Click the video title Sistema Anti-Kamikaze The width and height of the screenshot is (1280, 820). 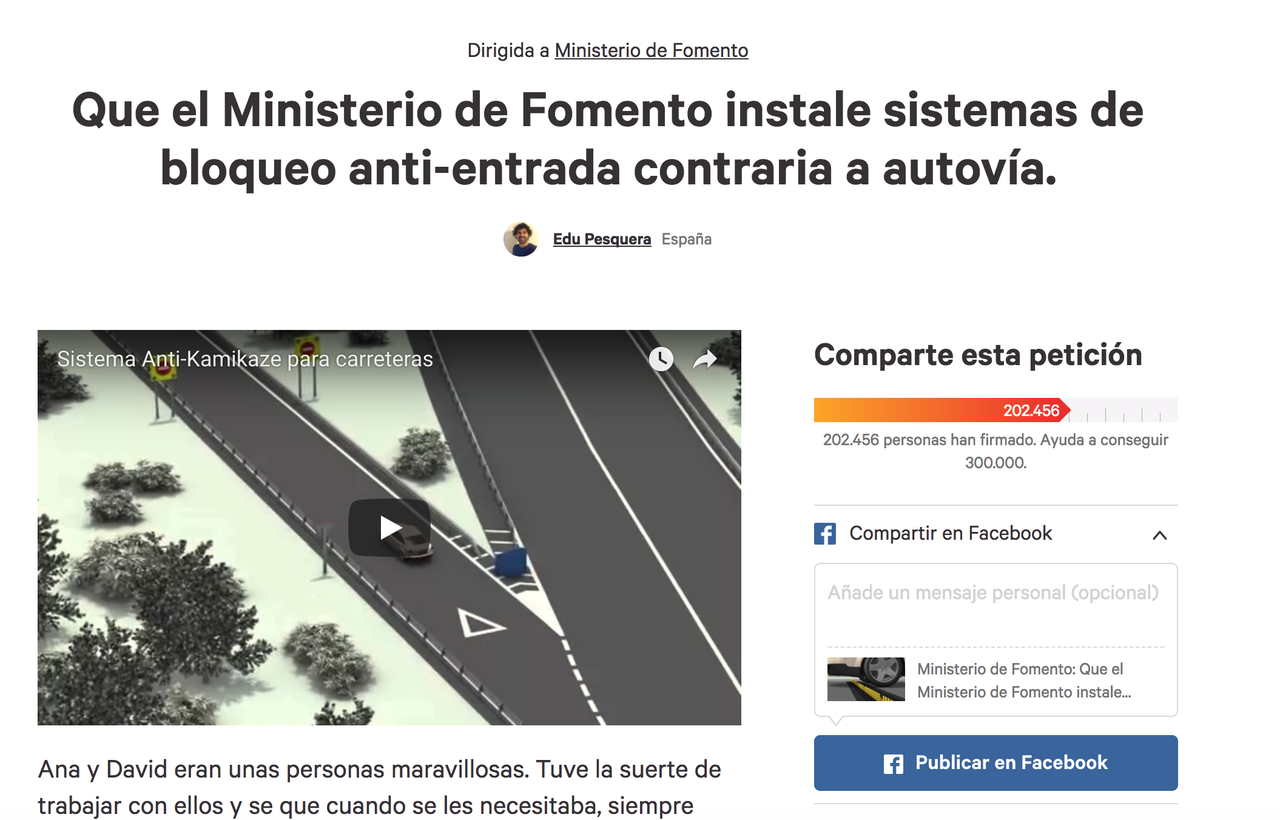tap(245, 359)
